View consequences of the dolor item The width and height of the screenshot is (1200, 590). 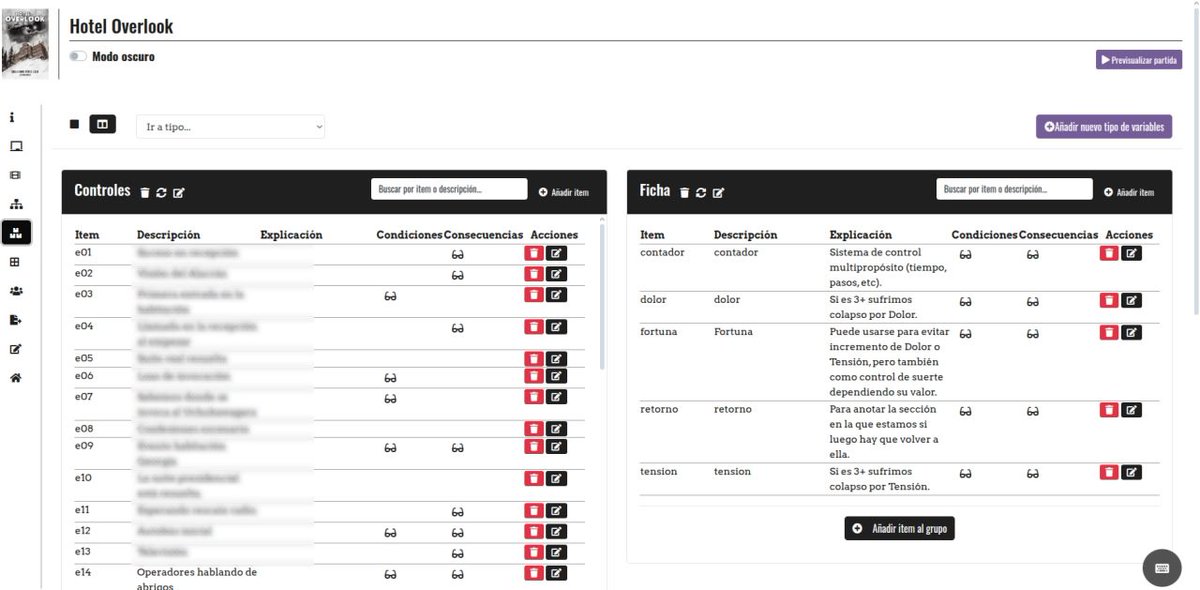click(x=1033, y=302)
